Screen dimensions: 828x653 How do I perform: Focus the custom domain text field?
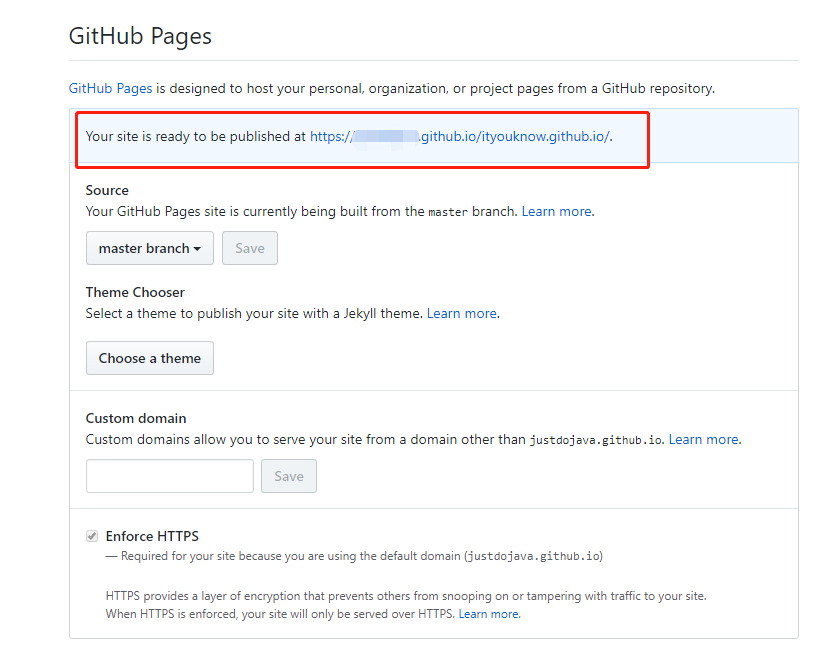coord(170,476)
